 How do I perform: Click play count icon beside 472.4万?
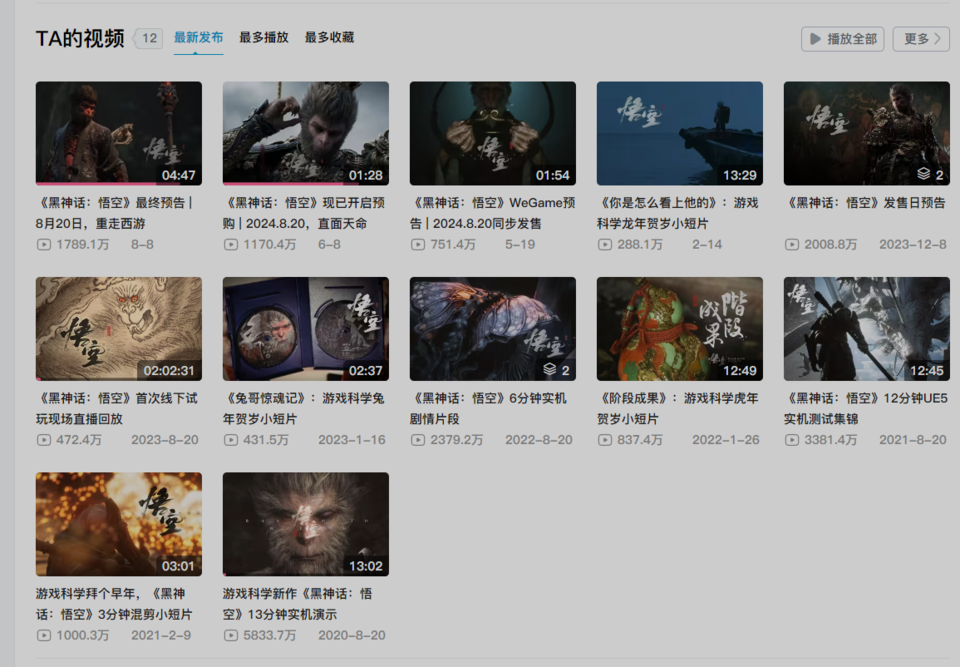click(43, 440)
